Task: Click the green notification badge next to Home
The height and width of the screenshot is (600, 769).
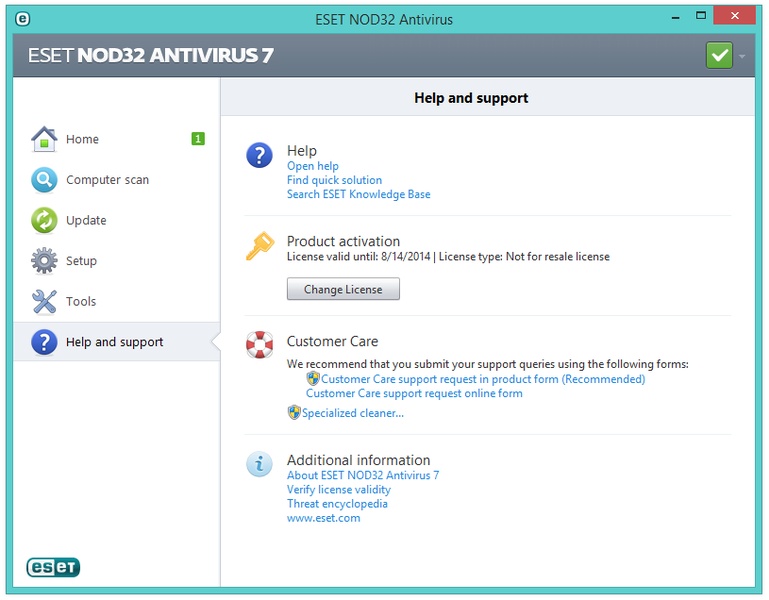Action: (x=198, y=139)
